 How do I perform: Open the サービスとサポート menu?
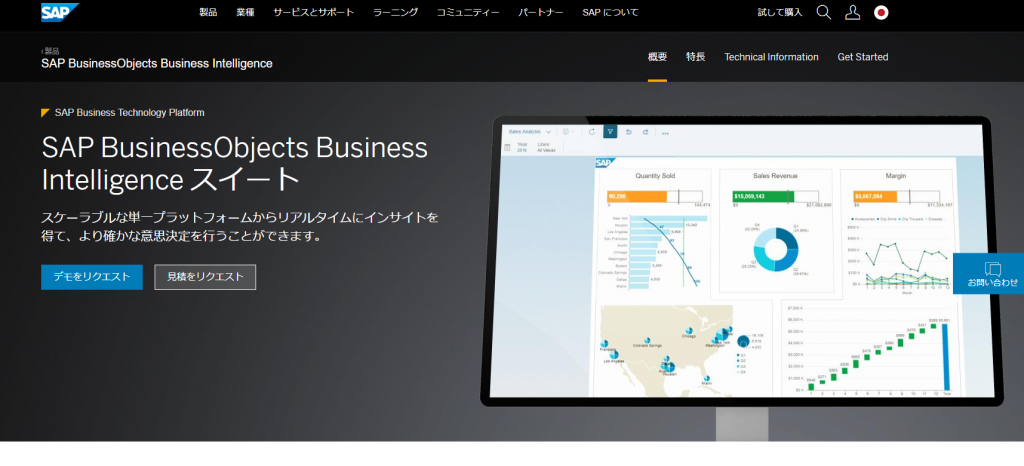pos(313,12)
